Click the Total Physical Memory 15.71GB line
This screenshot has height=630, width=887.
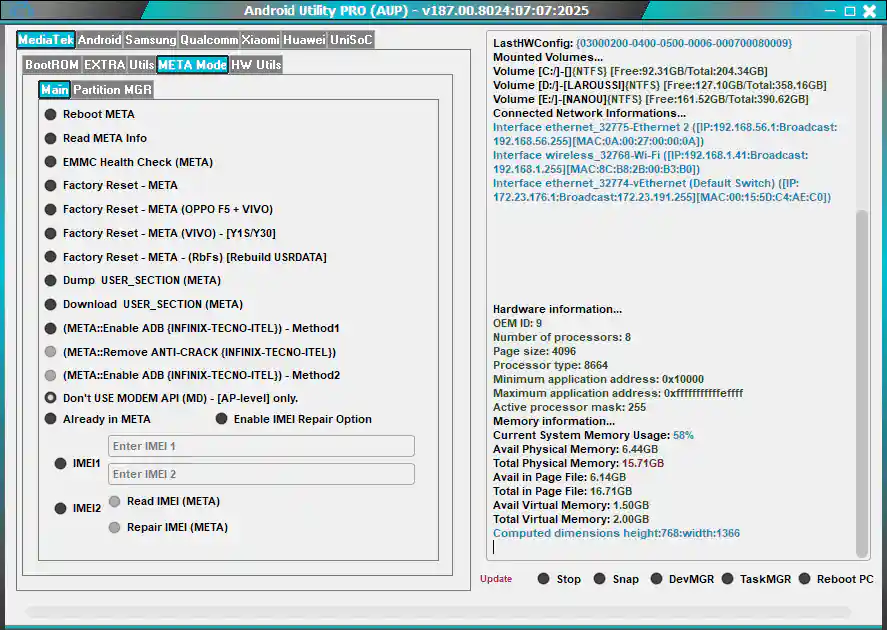point(578,463)
